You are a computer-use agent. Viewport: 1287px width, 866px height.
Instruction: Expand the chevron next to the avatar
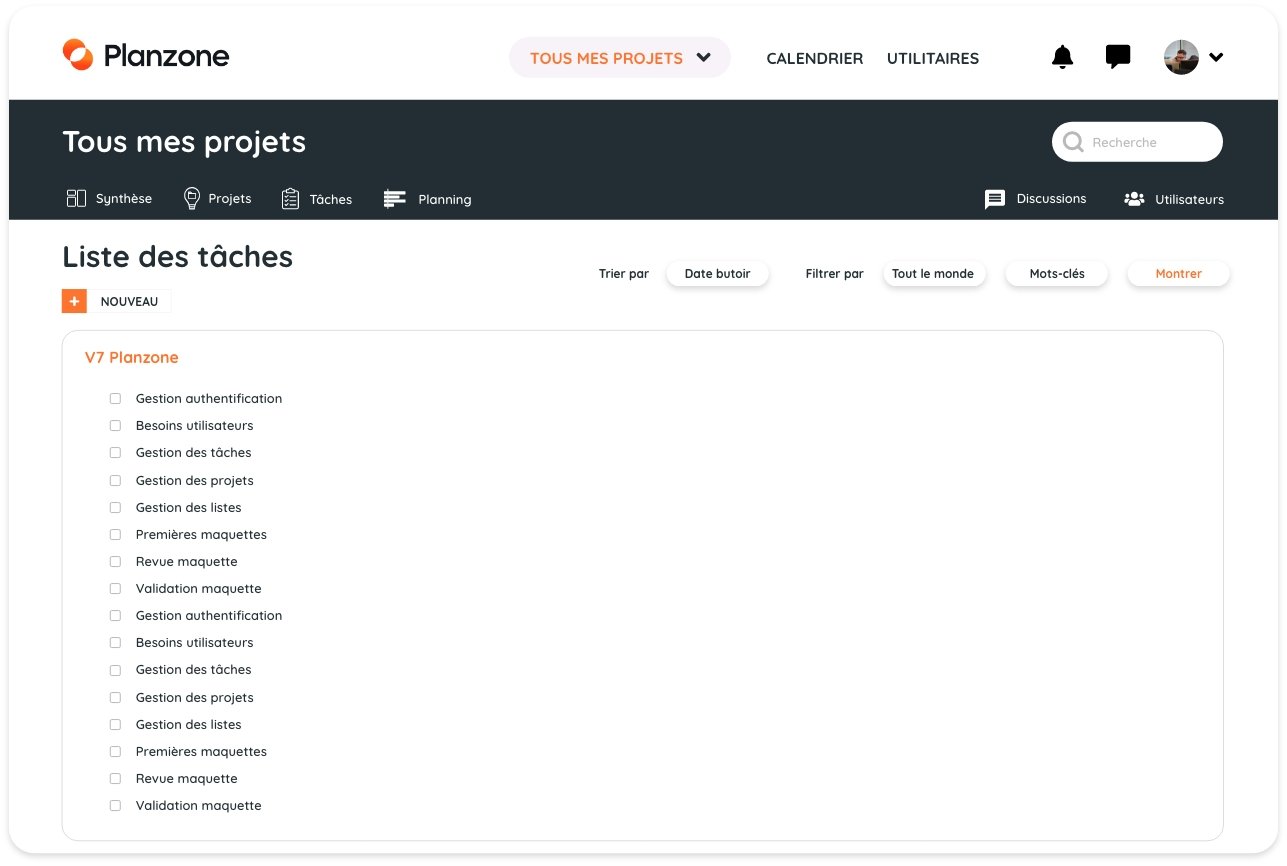(x=1216, y=57)
